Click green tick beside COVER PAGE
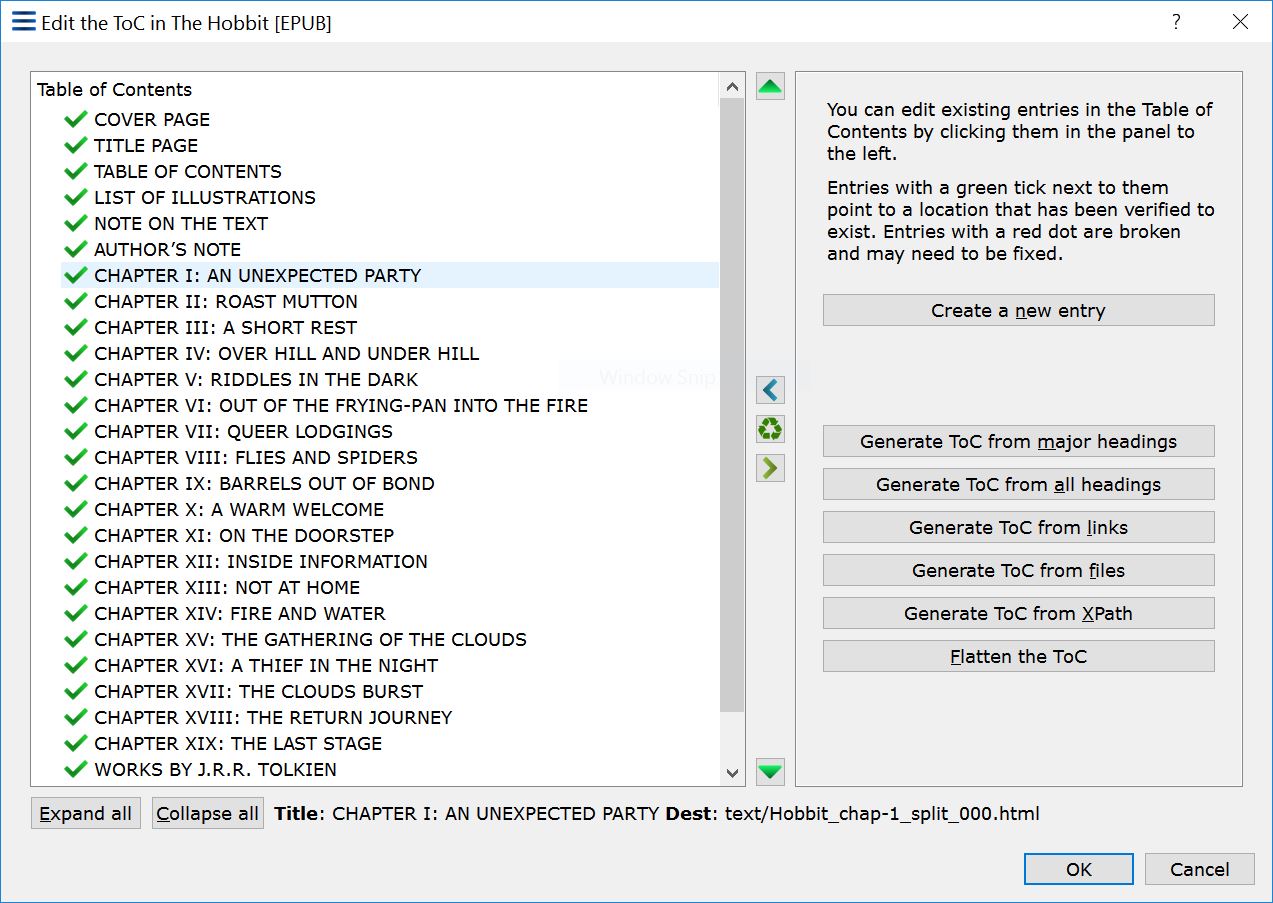Image resolution: width=1273 pixels, height=903 pixels. pos(76,119)
